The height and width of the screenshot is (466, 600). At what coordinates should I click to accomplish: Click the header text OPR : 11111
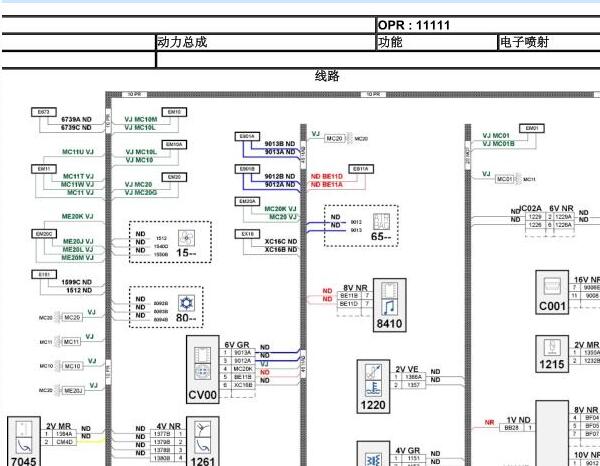[x=414, y=25]
